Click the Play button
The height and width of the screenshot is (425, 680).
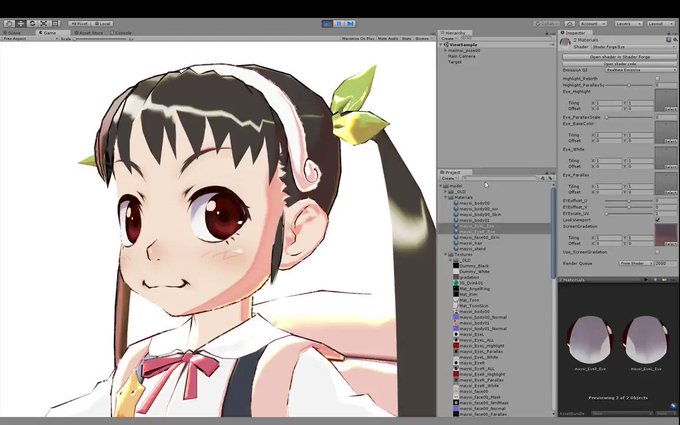327,23
